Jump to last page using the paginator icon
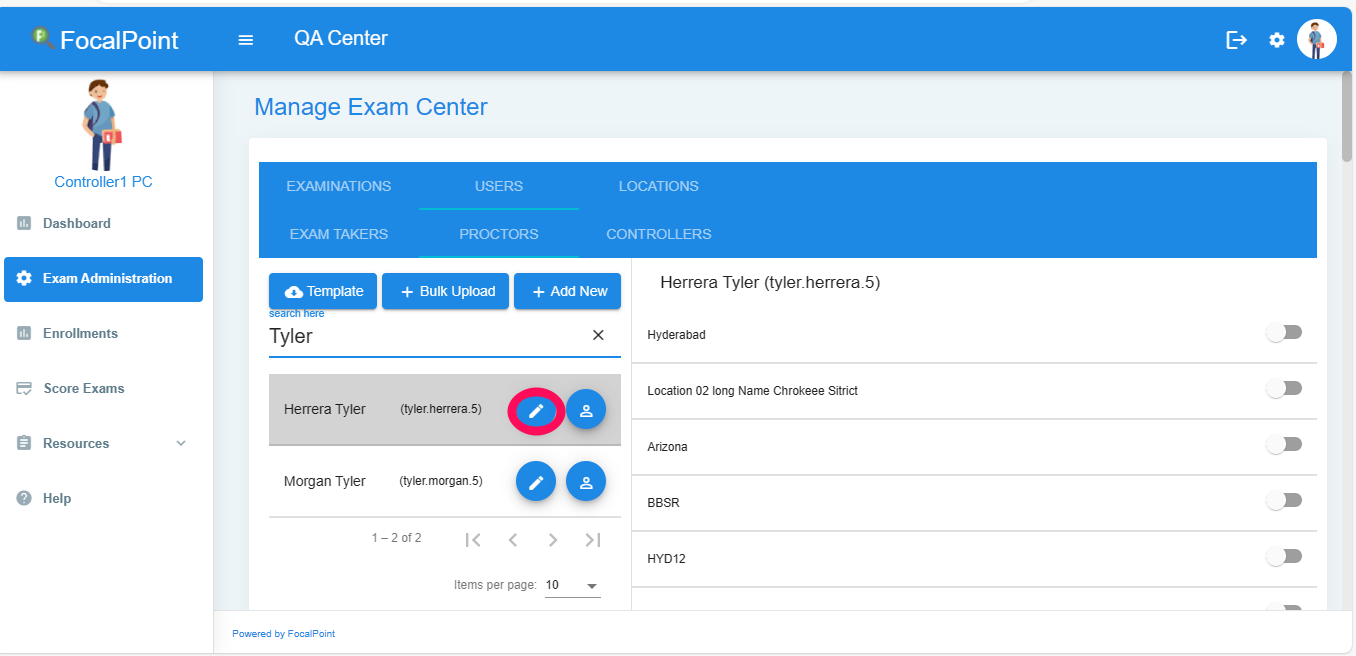This screenshot has height=656, width=1356. (x=592, y=539)
